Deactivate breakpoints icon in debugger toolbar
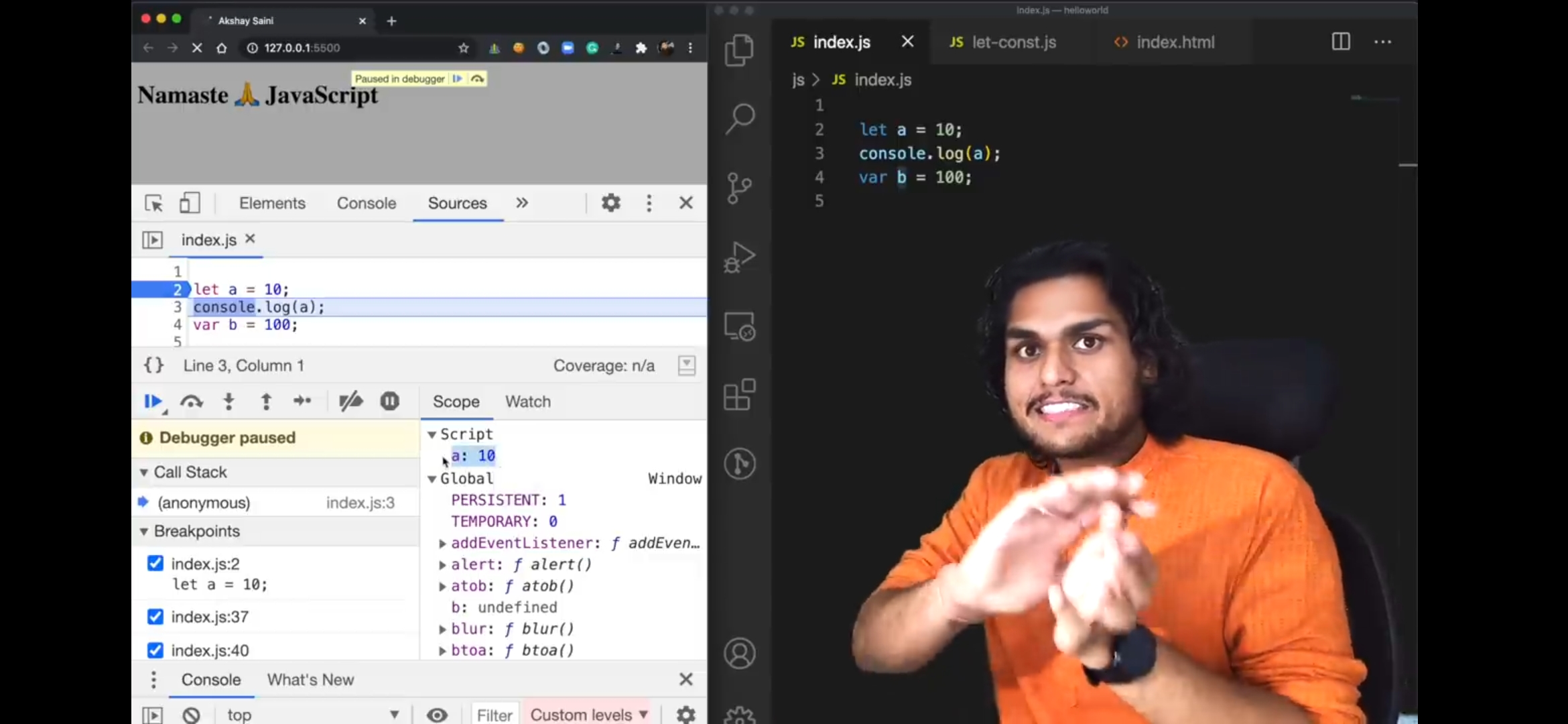The image size is (1568, 724). coord(350,402)
